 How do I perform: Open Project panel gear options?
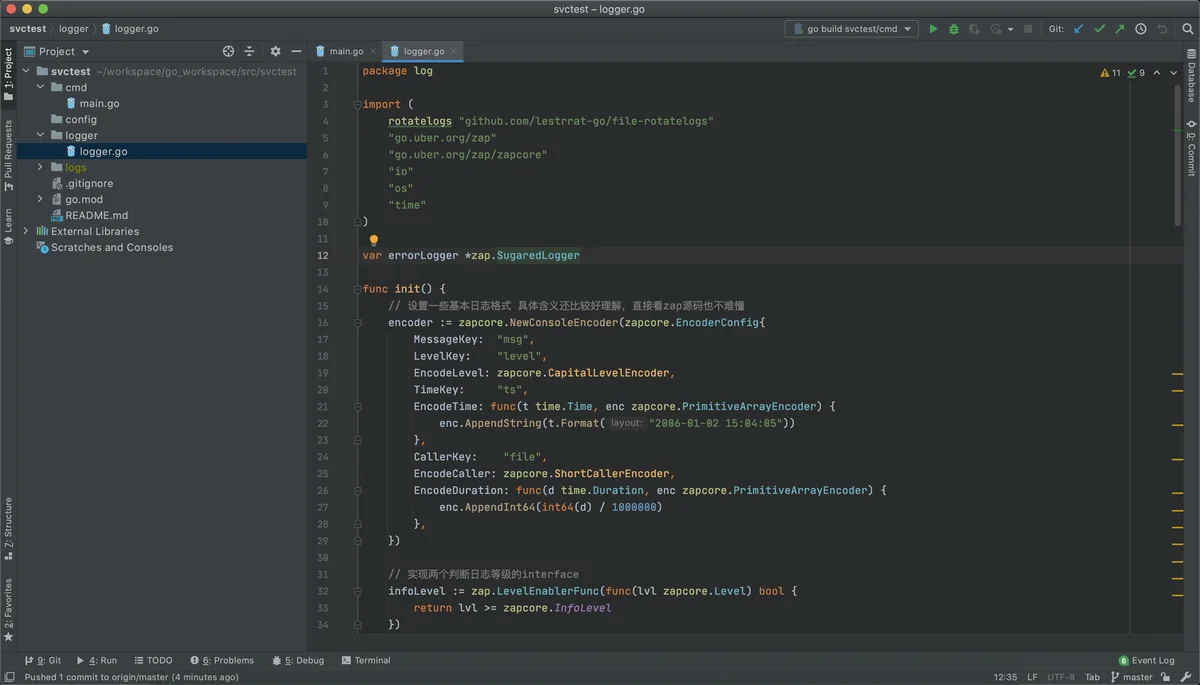click(276, 51)
